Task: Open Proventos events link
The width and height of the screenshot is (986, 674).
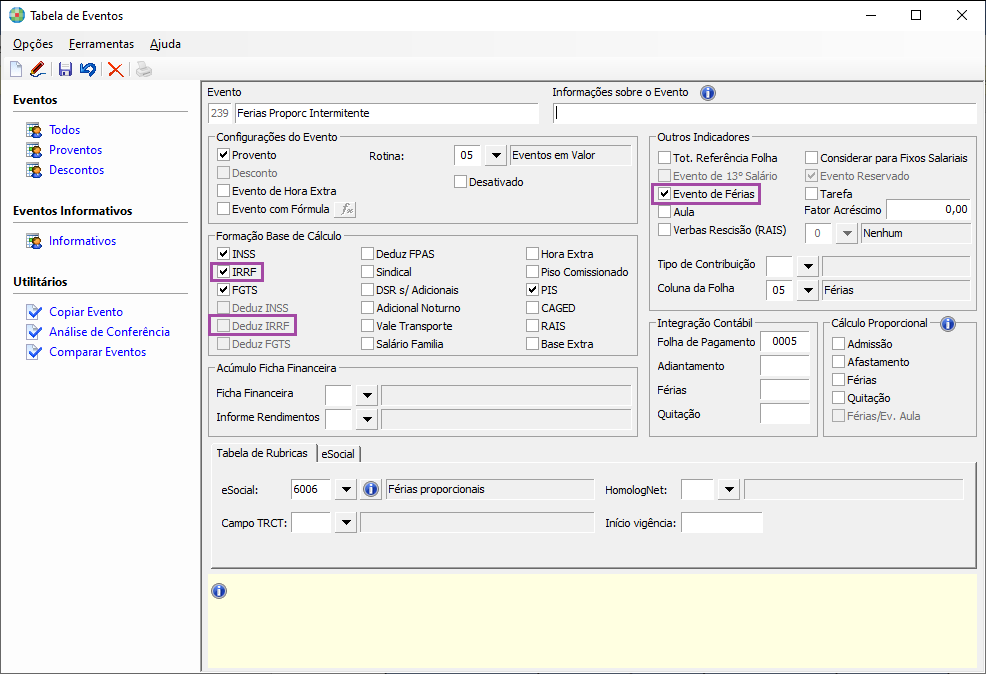Action: [x=75, y=150]
